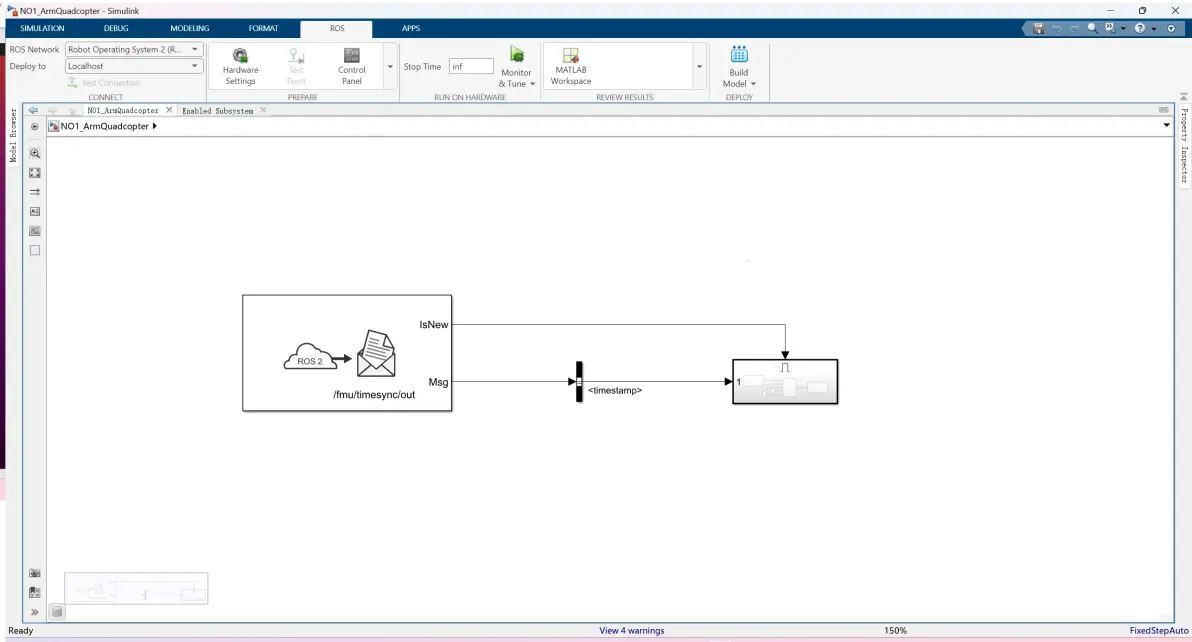Navigate back with the blue arrow
This screenshot has width=1192, height=642.
(33, 110)
